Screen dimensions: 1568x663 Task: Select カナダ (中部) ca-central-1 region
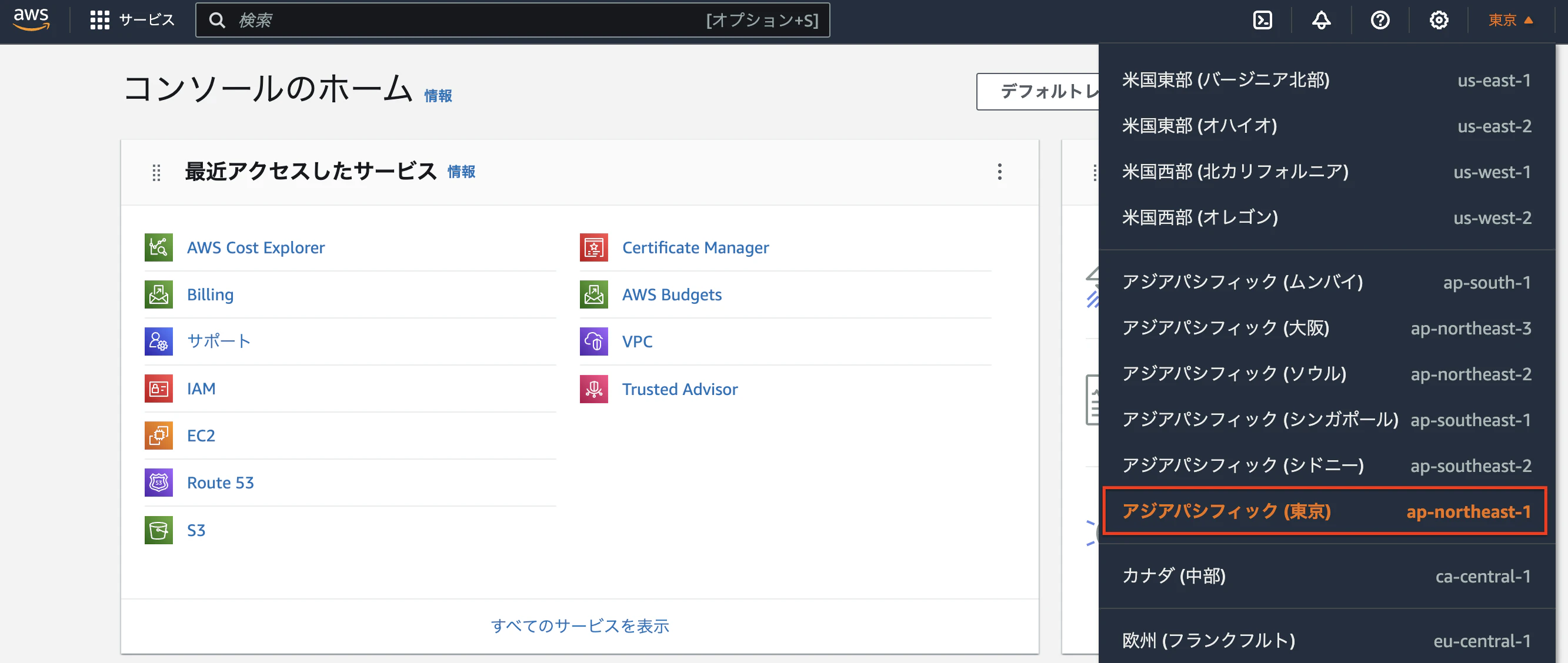click(1326, 575)
